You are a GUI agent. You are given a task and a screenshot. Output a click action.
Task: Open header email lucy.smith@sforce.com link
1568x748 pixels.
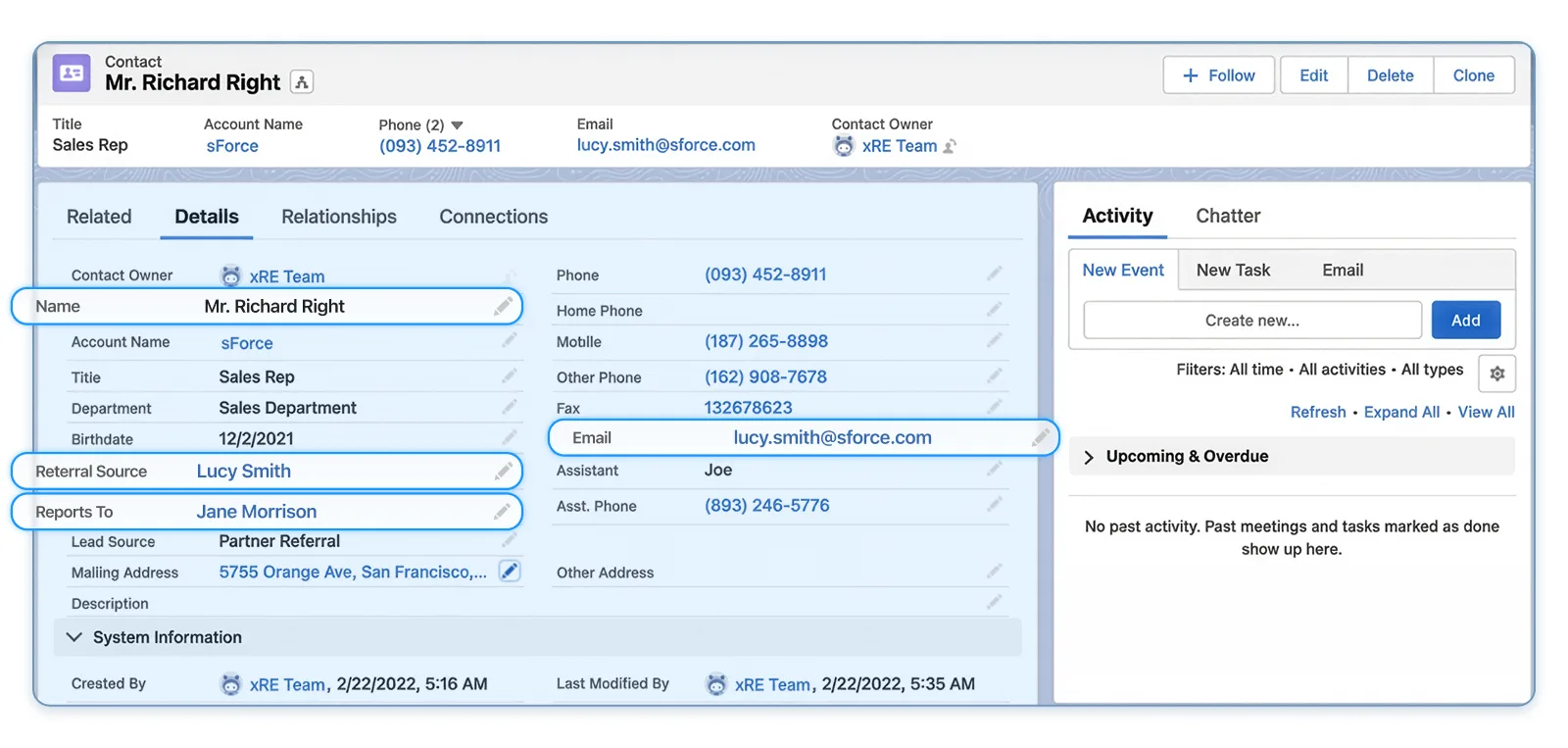point(666,145)
